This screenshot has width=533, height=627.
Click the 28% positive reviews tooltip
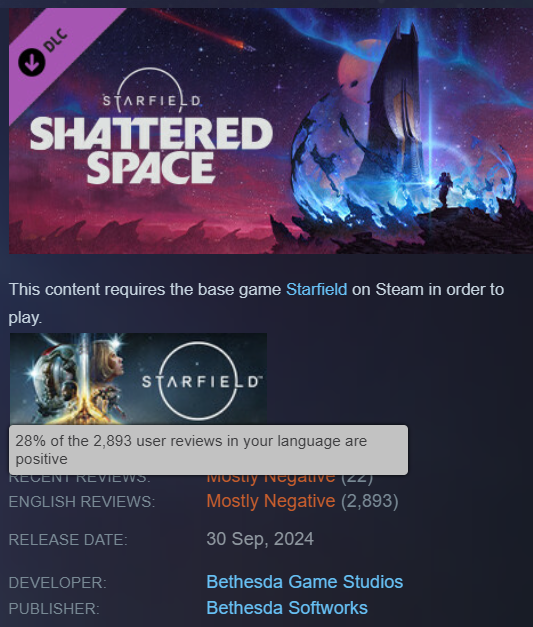point(208,450)
